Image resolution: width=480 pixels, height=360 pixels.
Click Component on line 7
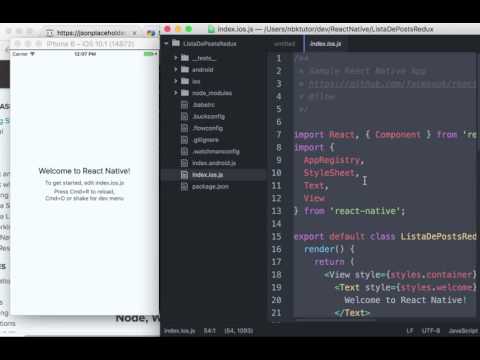(398, 134)
